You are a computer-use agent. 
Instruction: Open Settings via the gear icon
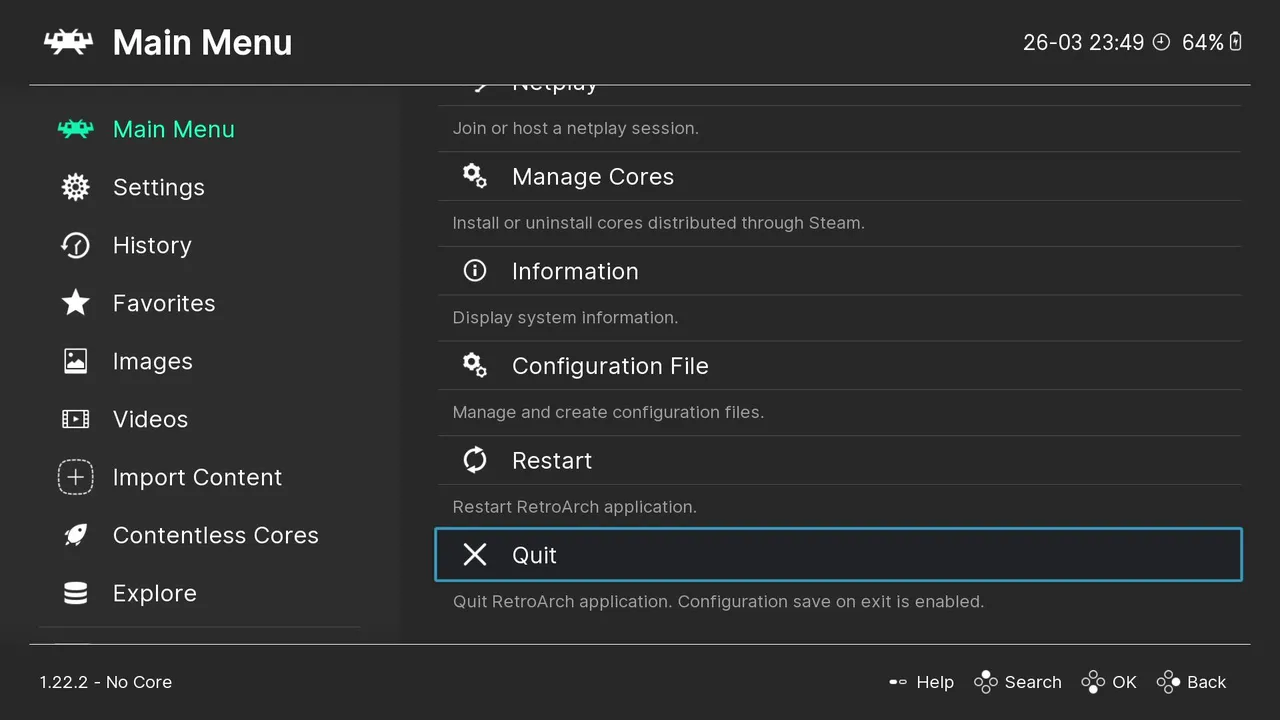(x=76, y=187)
